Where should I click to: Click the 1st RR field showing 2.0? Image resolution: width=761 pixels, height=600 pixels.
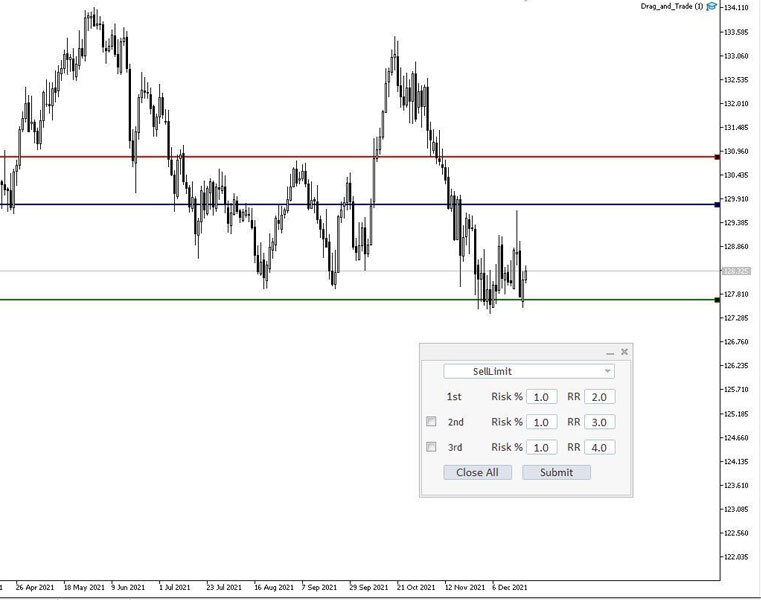click(600, 397)
